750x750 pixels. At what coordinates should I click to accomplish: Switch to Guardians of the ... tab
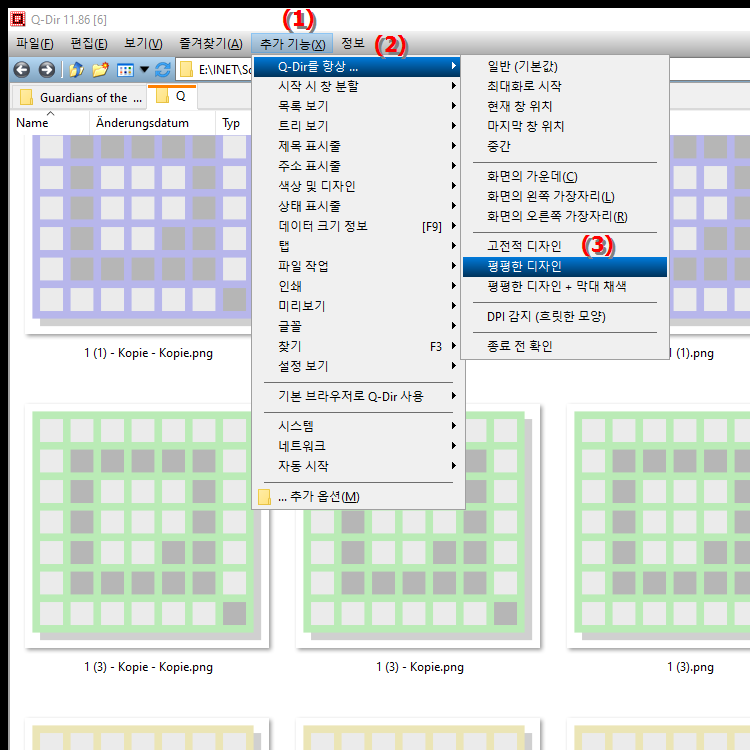tap(79, 98)
